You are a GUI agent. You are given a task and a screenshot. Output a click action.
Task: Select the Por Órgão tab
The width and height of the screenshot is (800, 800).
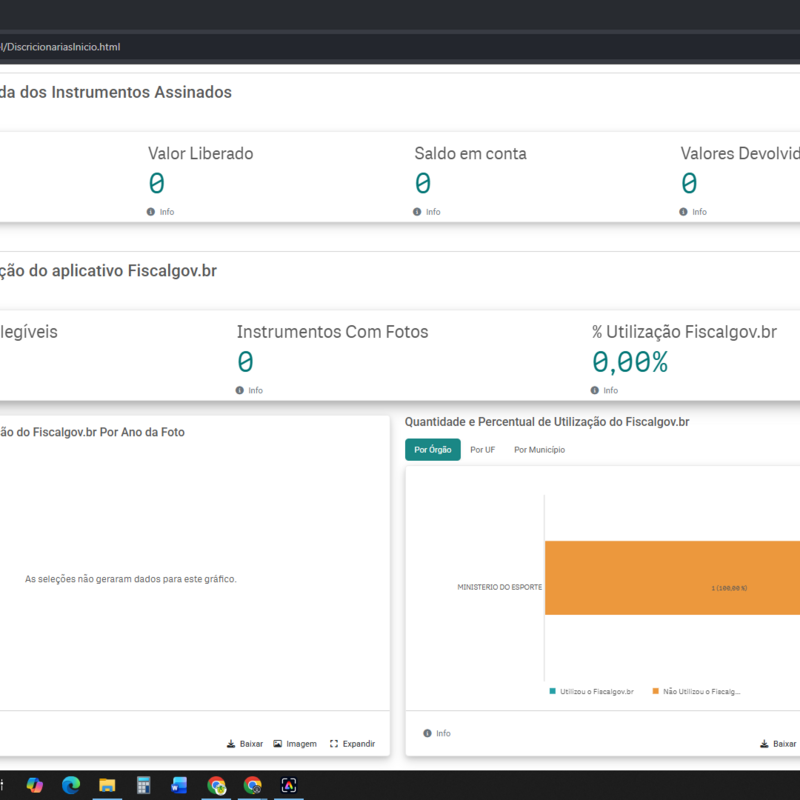[433, 449]
